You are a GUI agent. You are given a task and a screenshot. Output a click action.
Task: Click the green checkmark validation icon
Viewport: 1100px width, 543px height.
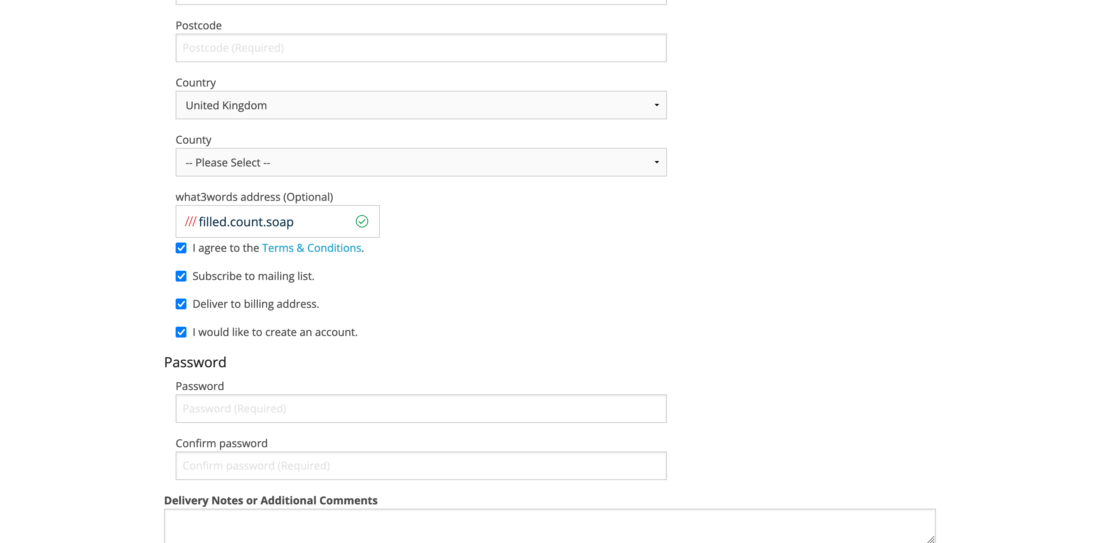362,222
